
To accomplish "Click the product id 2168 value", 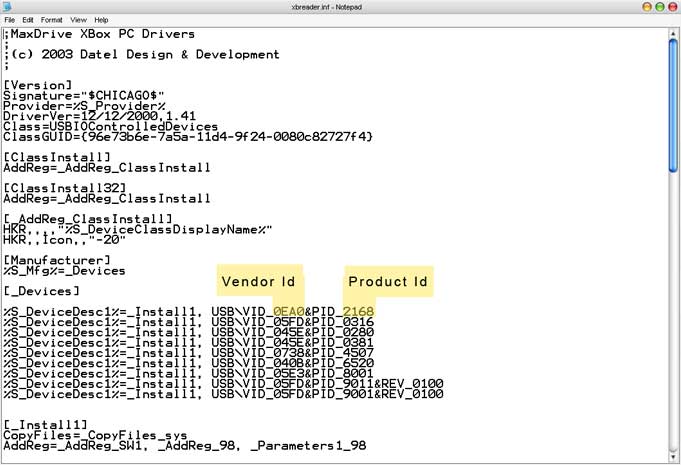I will point(358,311).
